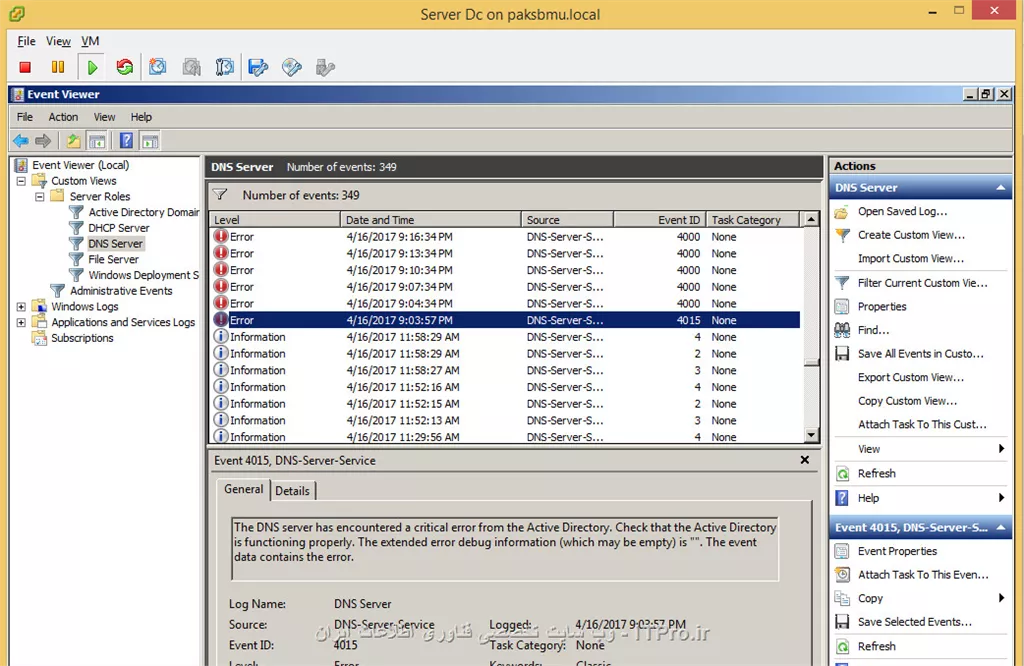This screenshot has height=666, width=1024.
Task: Collapse the DNS Server actions section
Action: click(1000, 187)
